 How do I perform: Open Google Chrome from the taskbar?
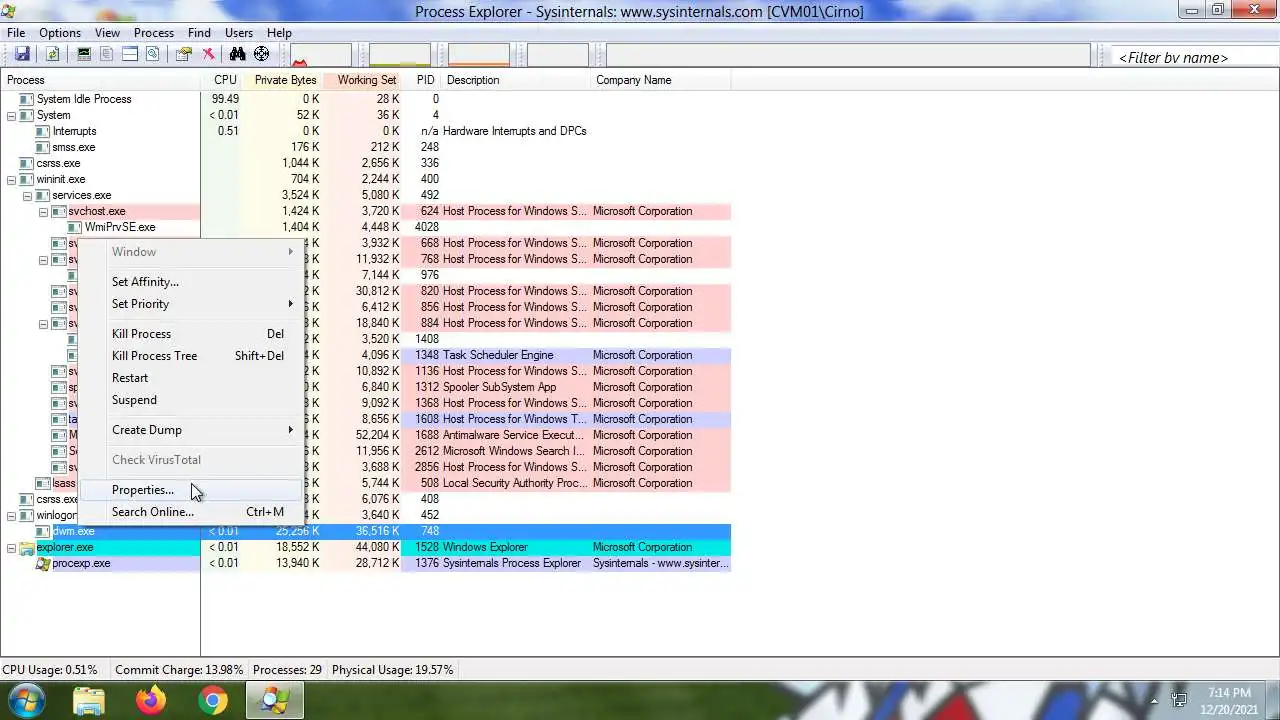[x=212, y=700]
